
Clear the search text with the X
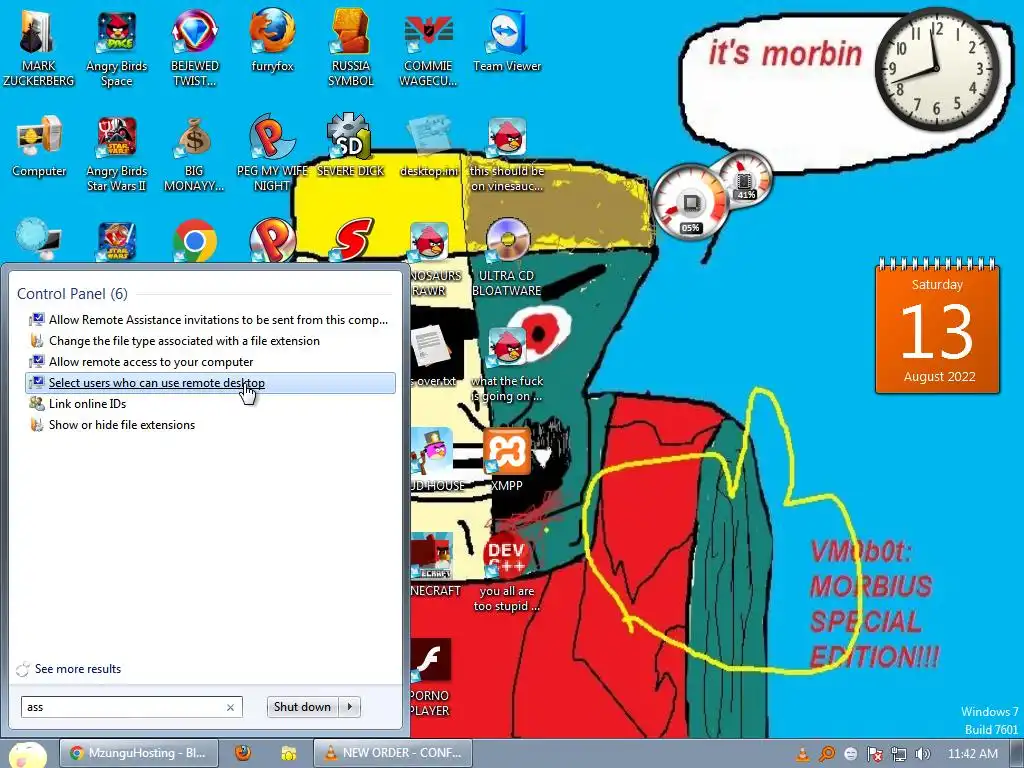tap(230, 707)
